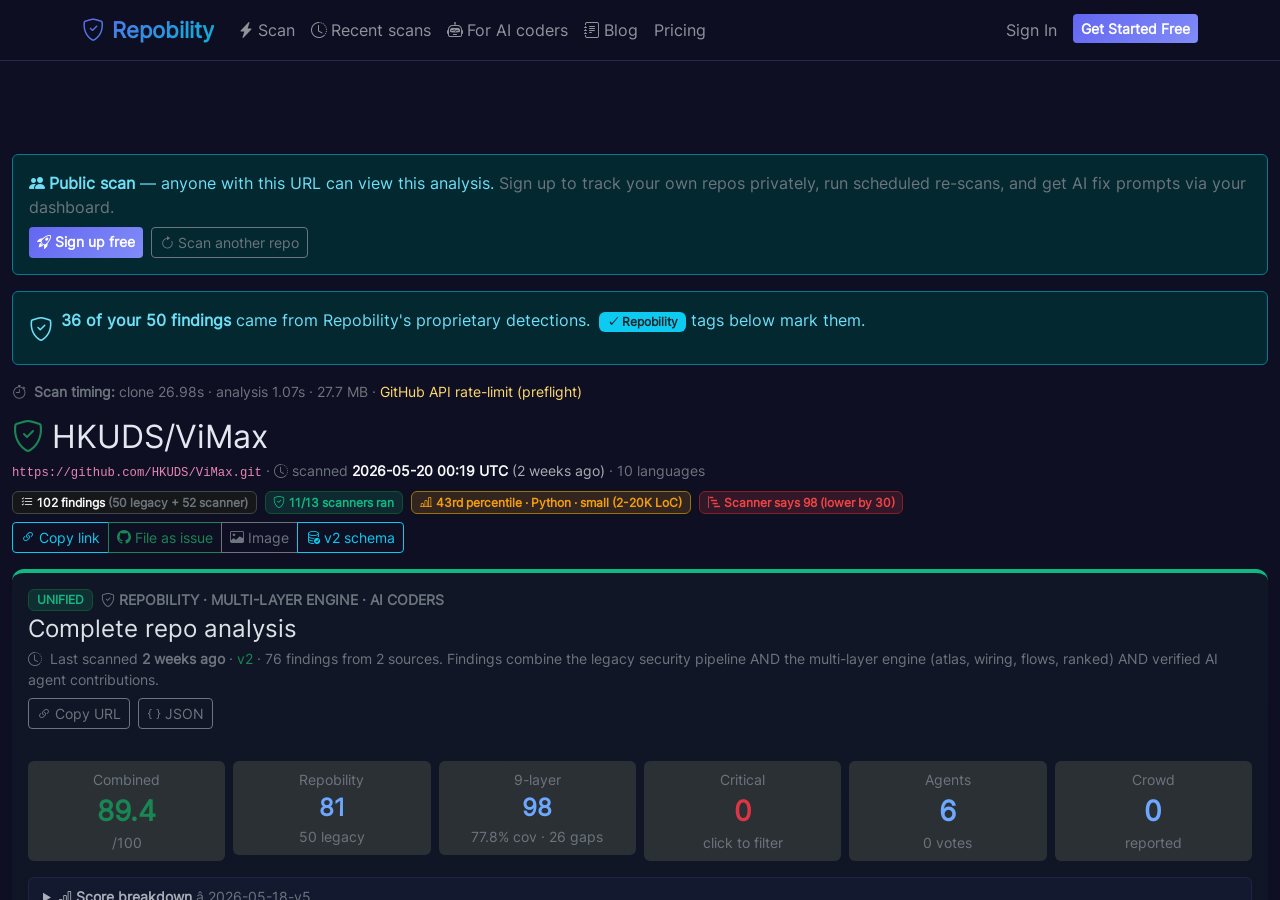
Task: Click the bar chart icon on the 43rd percentile badge
Action: click(x=426, y=502)
